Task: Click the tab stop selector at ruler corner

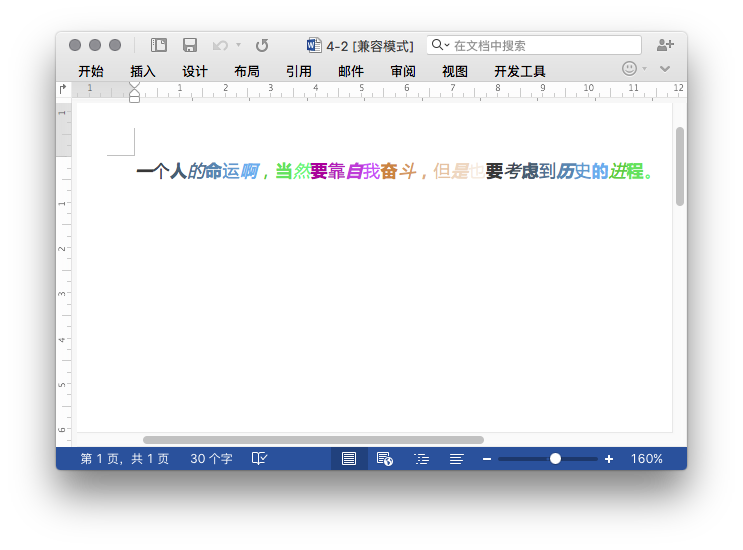Action: pyautogui.click(x=63, y=89)
